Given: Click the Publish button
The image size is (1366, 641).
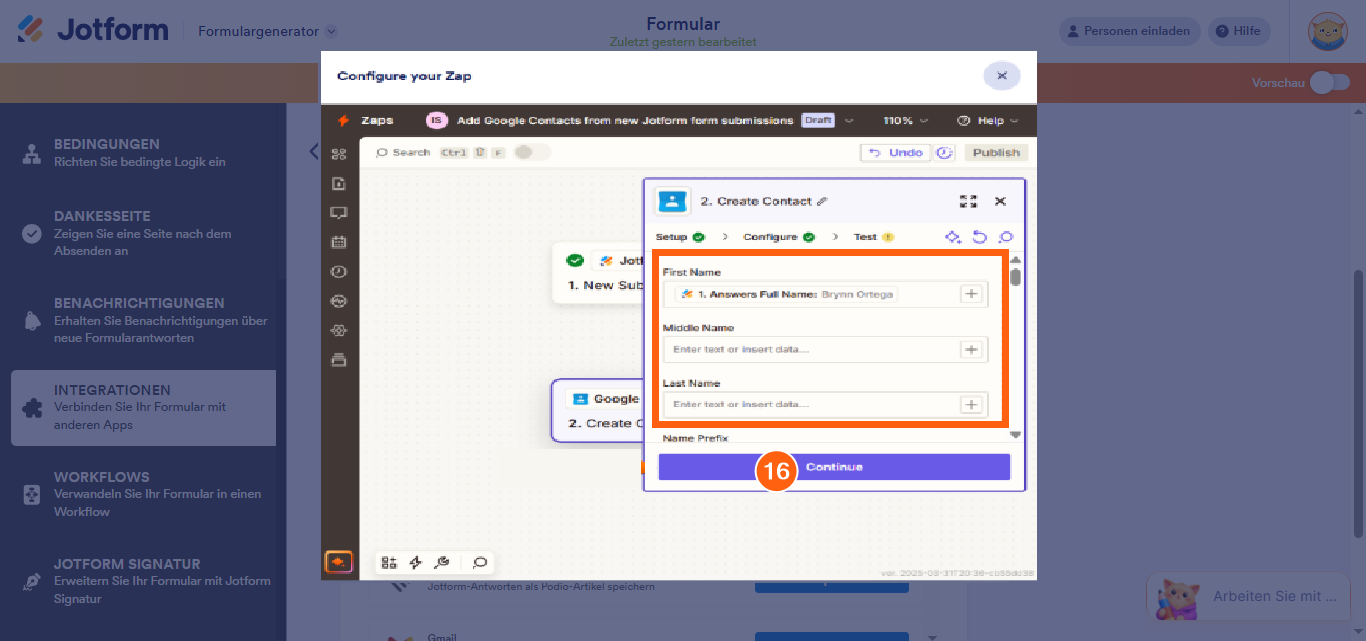Looking at the screenshot, I should [x=994, y=152].
